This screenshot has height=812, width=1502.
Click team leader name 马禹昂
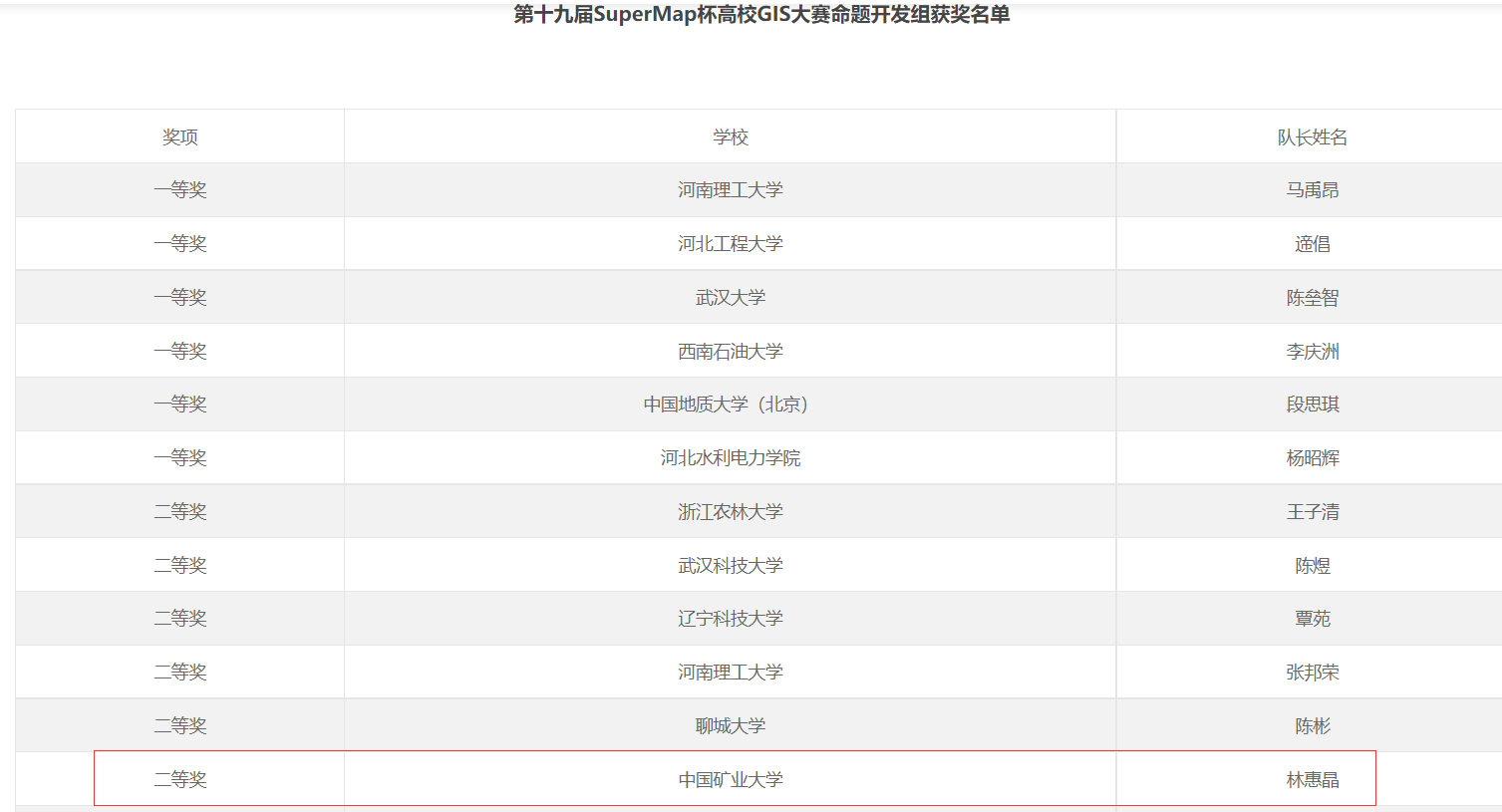(1312, 190)
